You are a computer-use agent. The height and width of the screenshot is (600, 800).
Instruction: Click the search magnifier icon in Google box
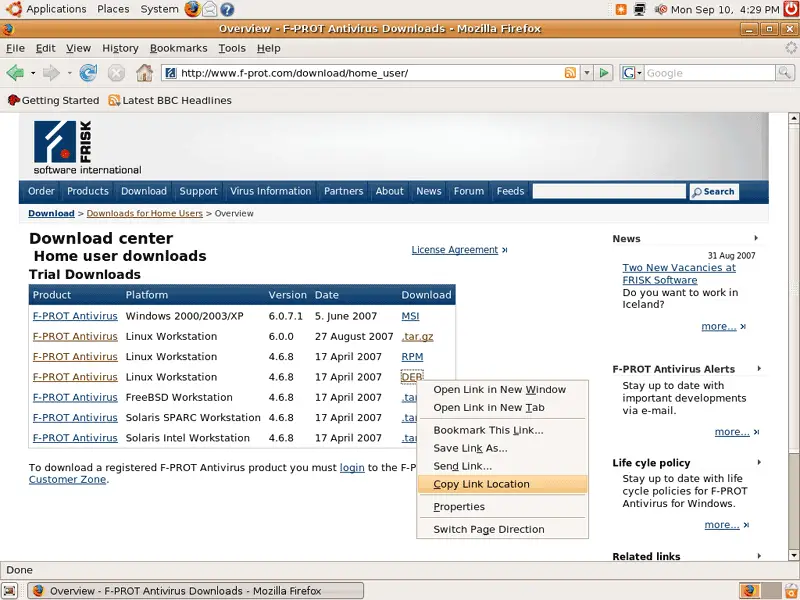[x=784, y=73]
